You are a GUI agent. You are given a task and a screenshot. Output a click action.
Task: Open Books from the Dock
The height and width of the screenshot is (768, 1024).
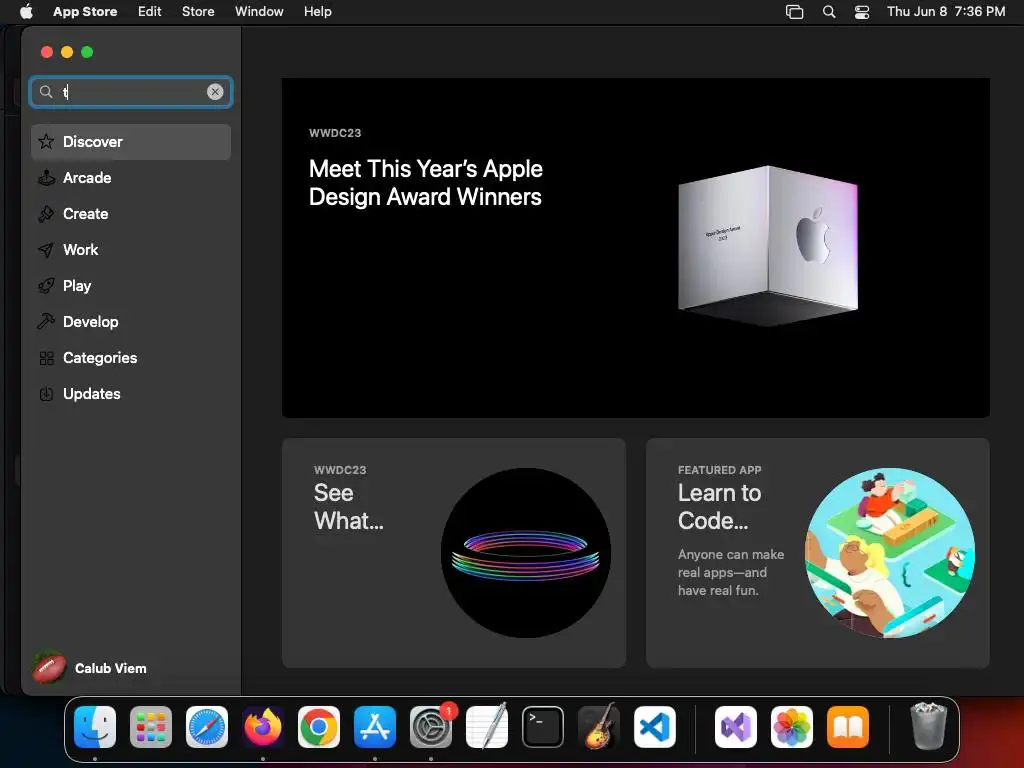848,726
